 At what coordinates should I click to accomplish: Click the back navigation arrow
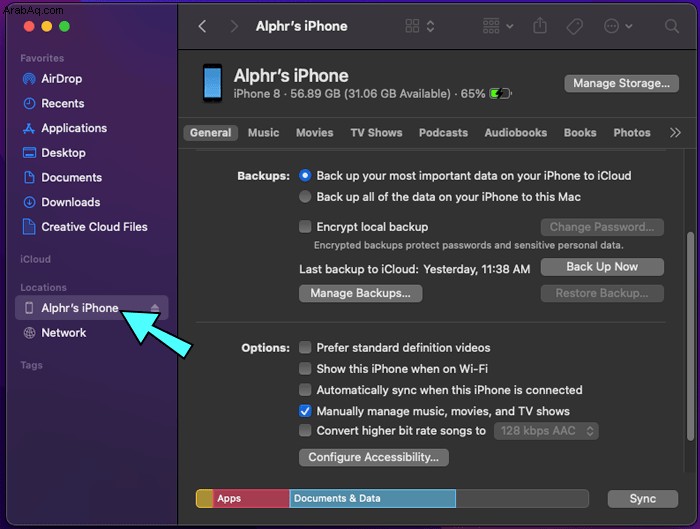[x=203, y=26]
